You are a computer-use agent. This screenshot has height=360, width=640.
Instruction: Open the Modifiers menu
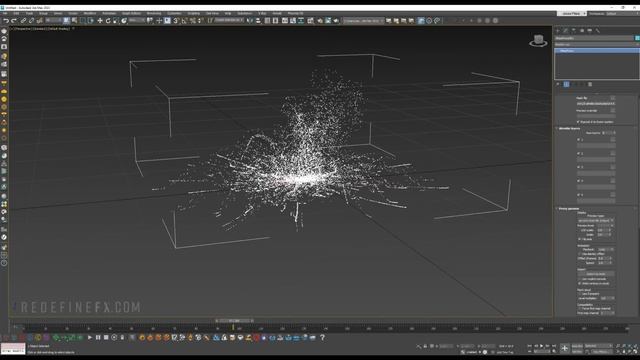[90, 13]
